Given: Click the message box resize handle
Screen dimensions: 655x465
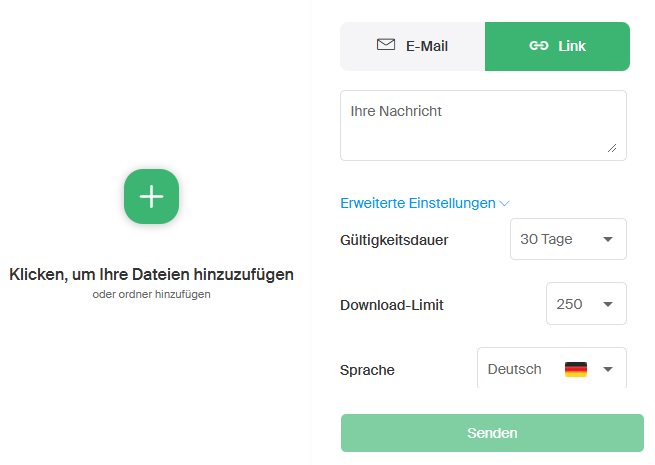Looking at the screenshot, I should [x=611, y=148].
